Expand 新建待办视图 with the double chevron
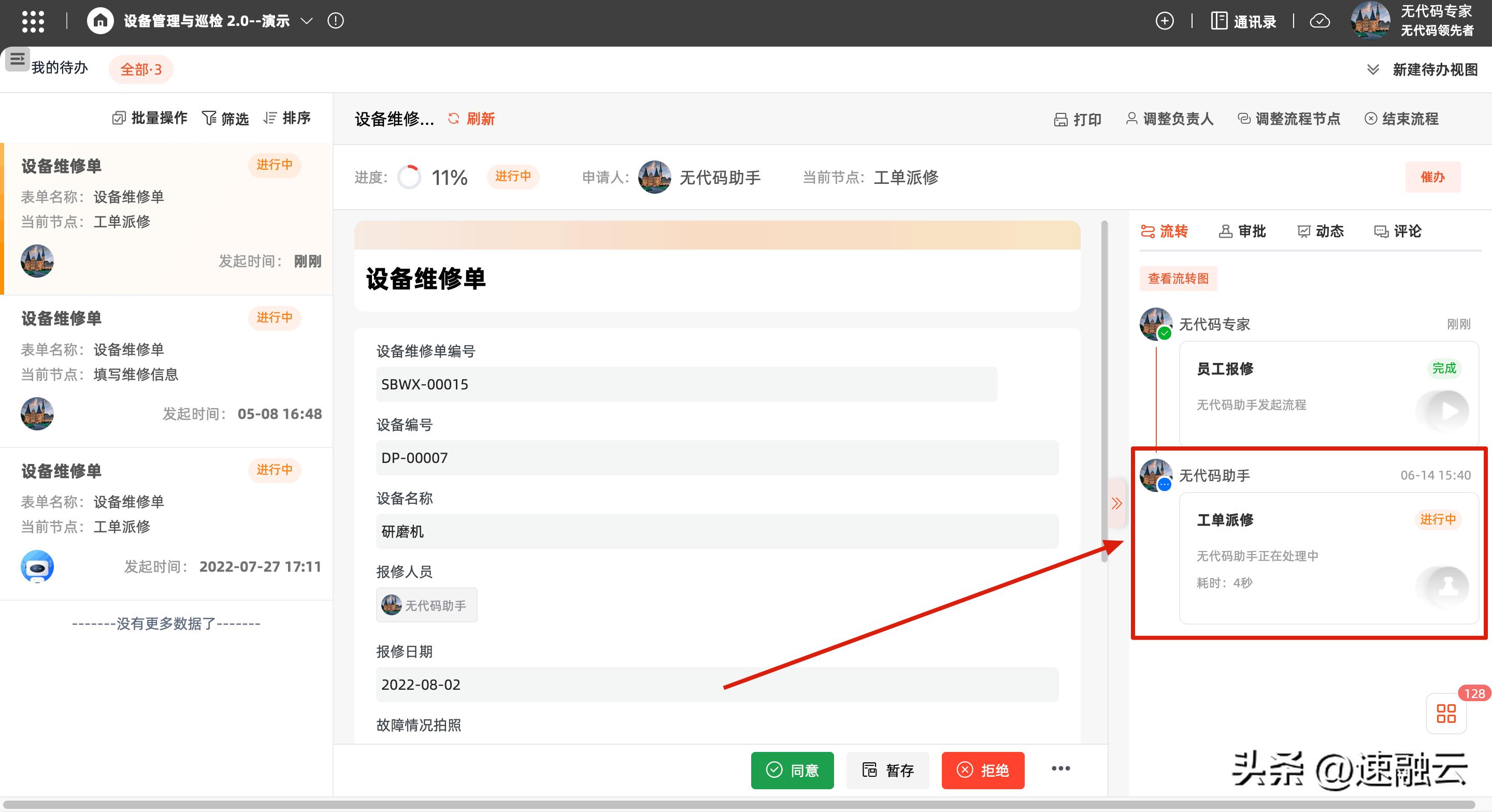 [1373, 69]
